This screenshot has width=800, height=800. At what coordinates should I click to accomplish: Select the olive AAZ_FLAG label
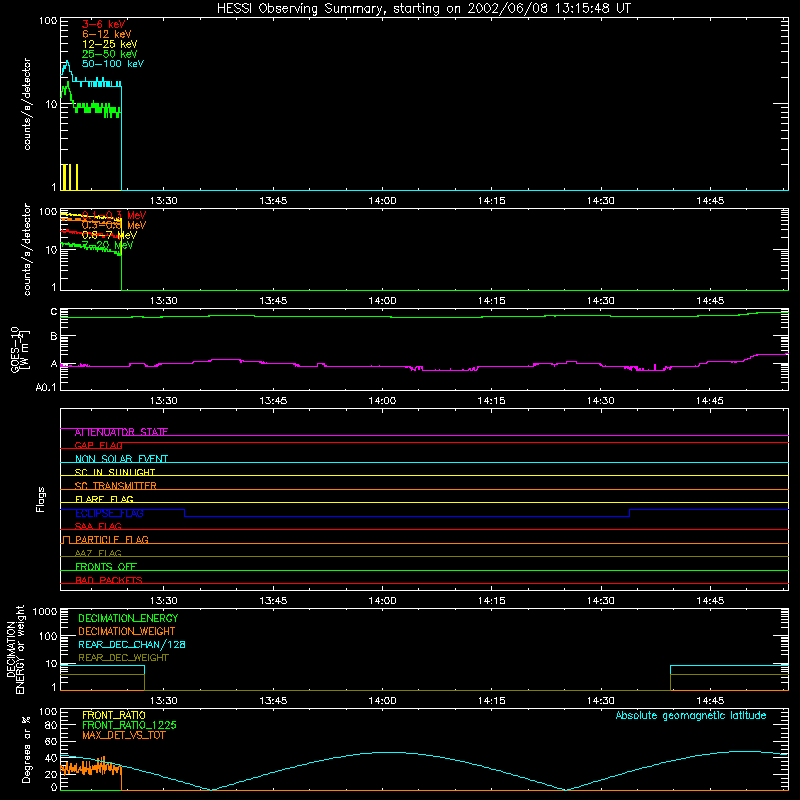pyautogui.click(x=98, y=553)
